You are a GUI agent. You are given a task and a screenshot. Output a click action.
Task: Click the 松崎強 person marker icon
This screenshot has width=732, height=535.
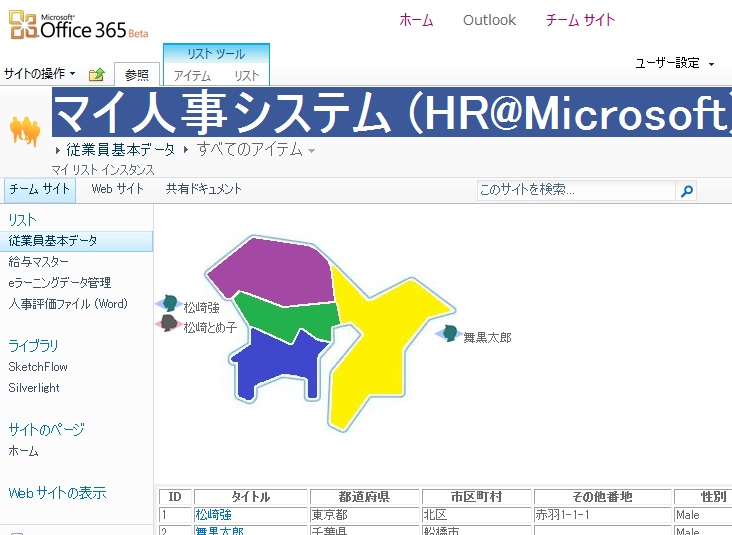(169, 303)
